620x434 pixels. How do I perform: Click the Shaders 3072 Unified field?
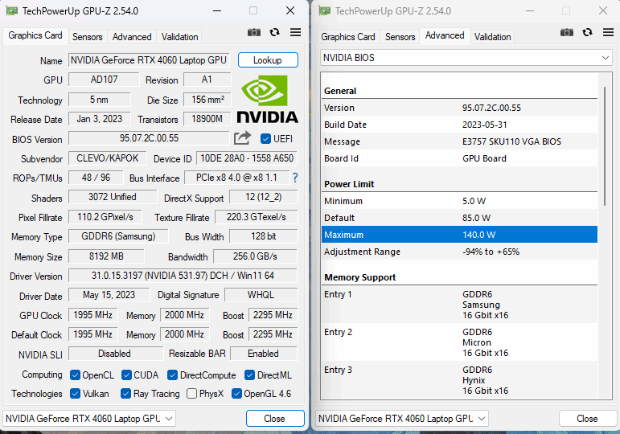(112, 197)
